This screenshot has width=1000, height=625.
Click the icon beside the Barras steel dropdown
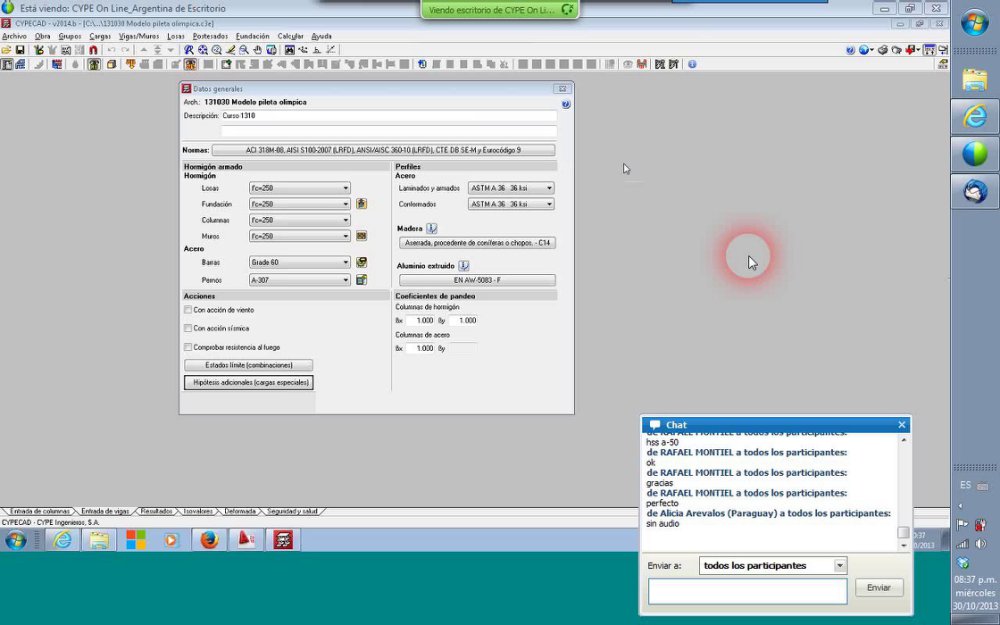tap(362, 262)
